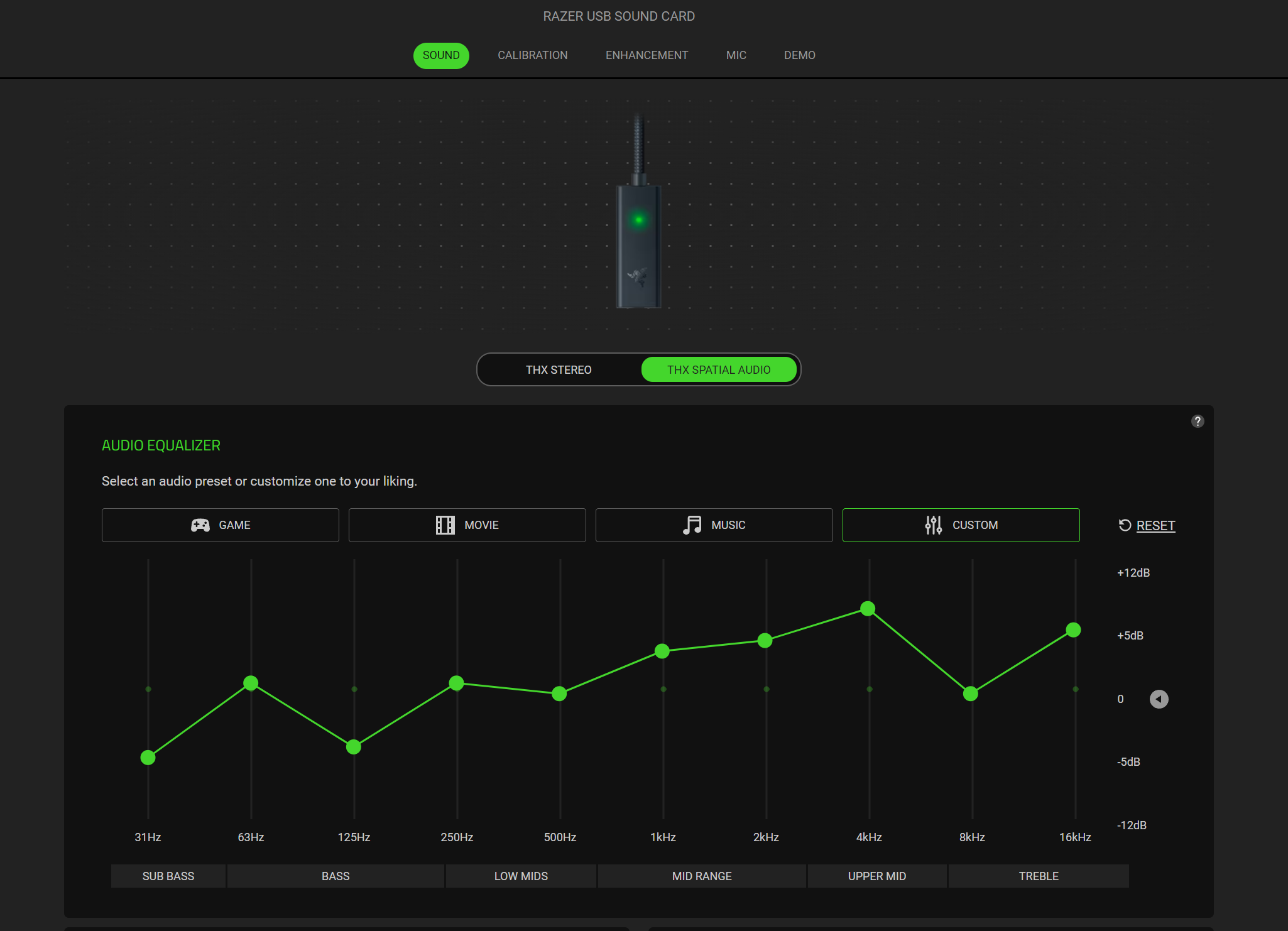Viewport: 1288px width, 931px height.
Task: Click the RESET link
Action: 1155,526
